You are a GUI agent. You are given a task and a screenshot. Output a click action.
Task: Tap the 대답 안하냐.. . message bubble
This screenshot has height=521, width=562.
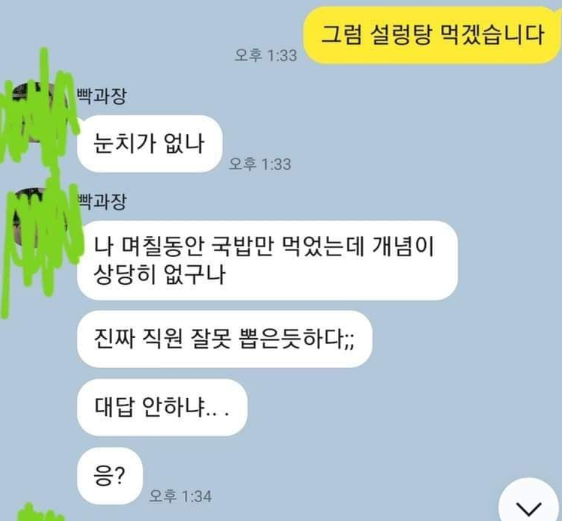click(x=162, y=407)
